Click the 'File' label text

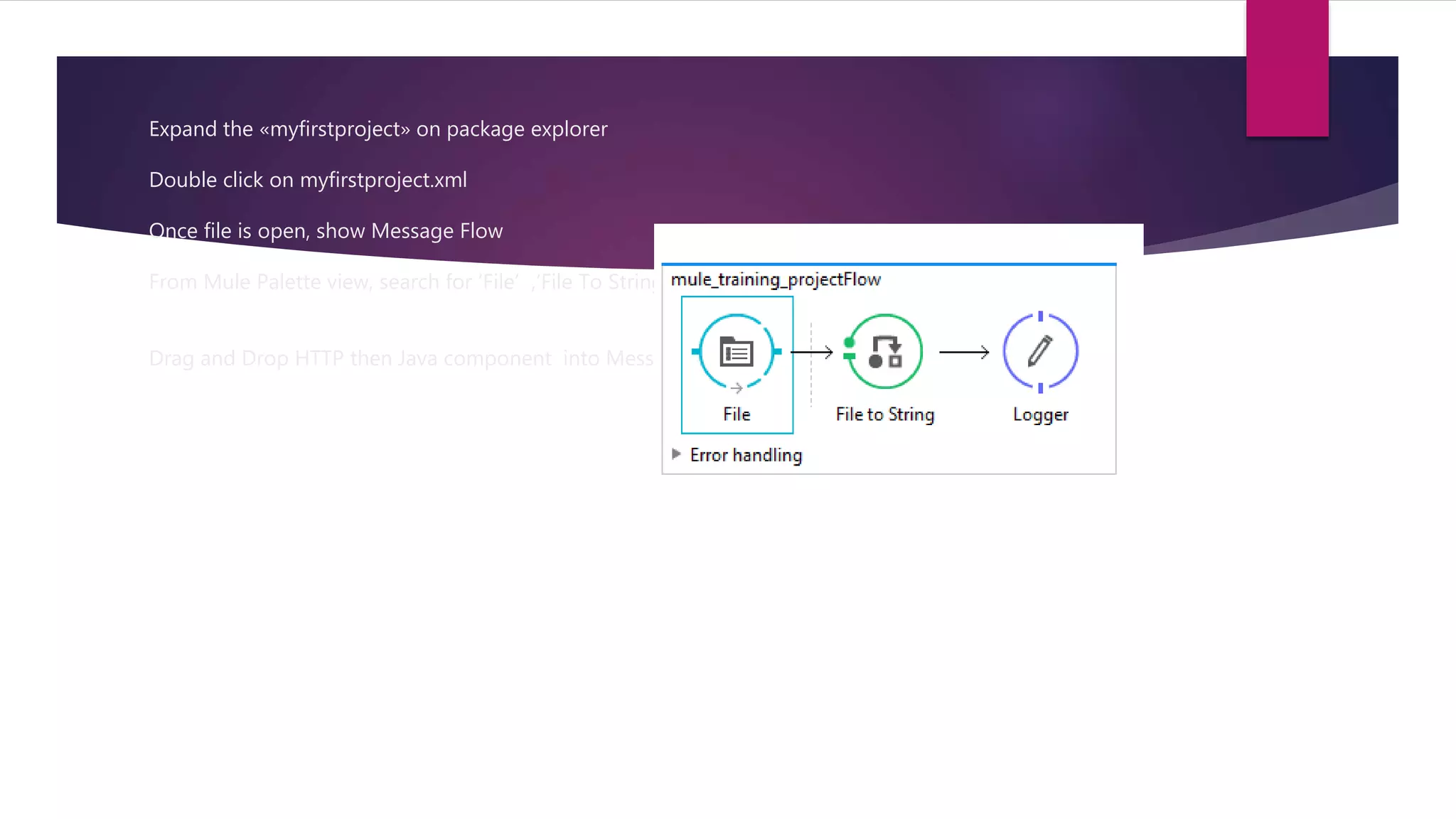click(x=737, y=414)
